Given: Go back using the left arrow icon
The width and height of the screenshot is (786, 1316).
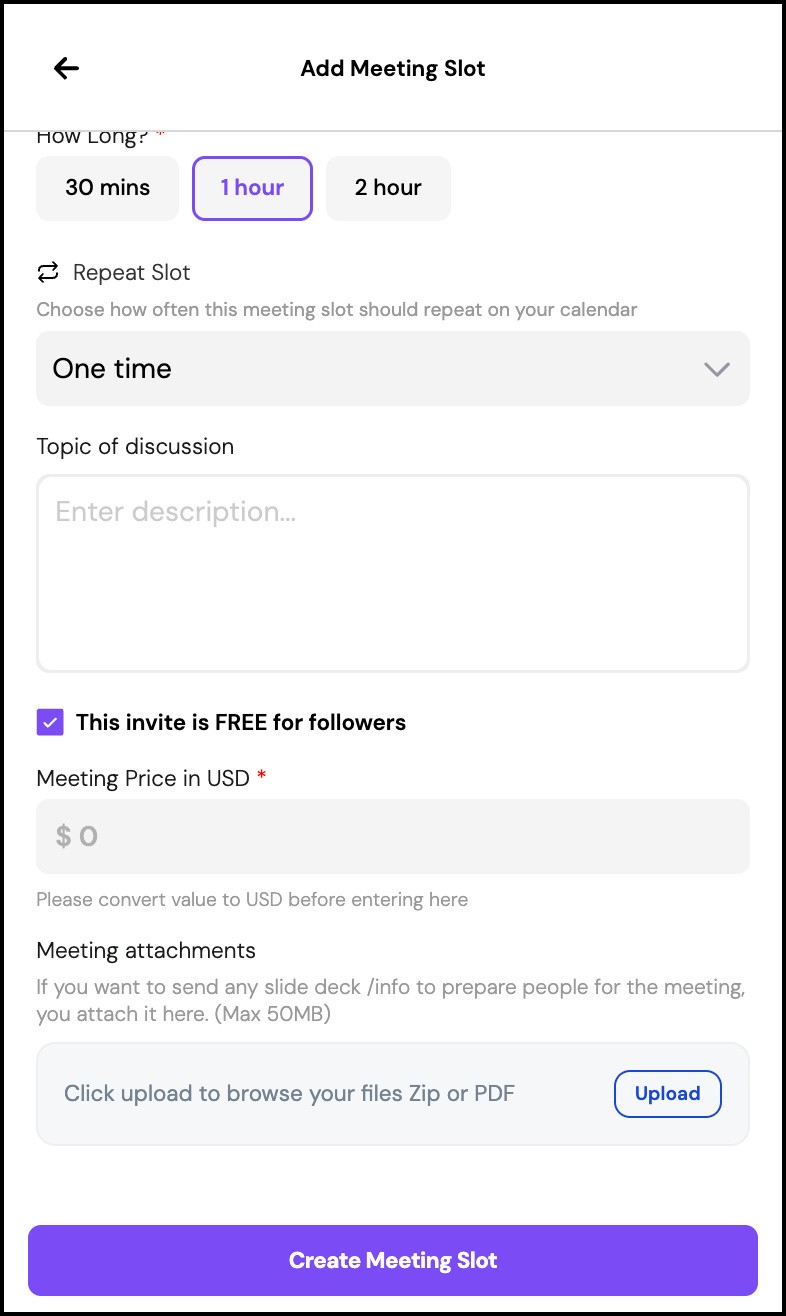Looking at the screenshot, I should 66,68.
